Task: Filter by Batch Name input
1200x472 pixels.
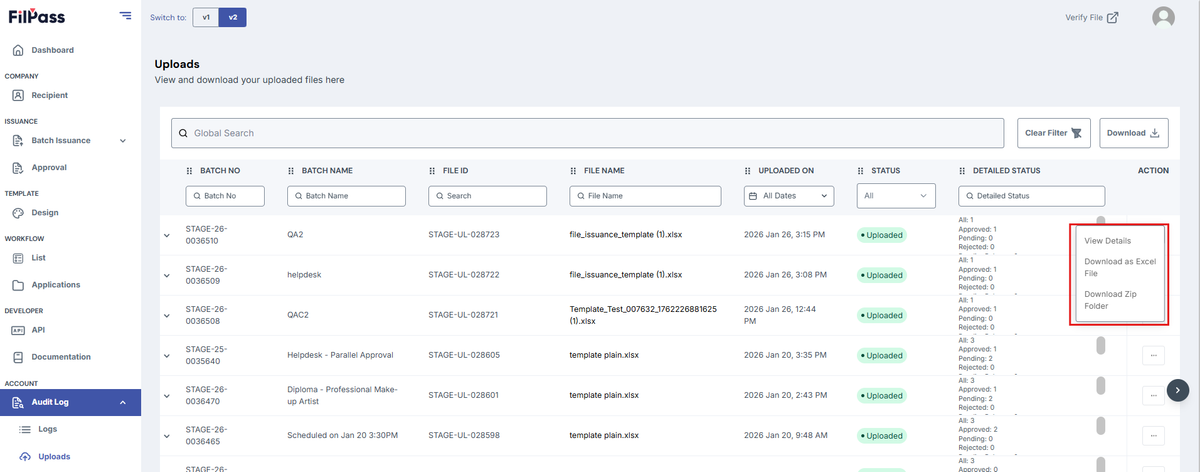Action: point(346,196)
